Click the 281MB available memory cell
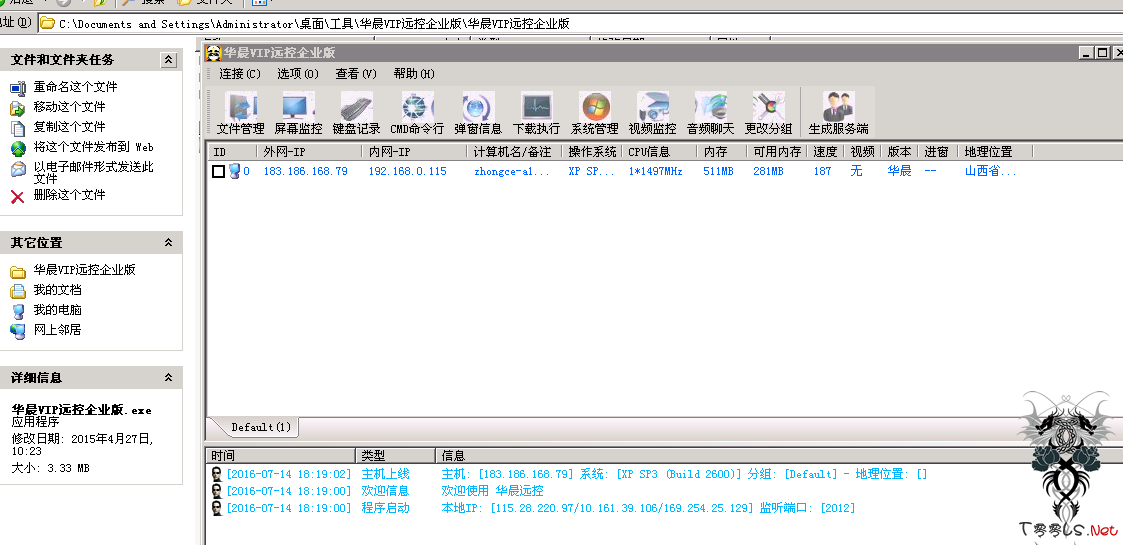This screenshot has width=1123, height=545. 768,171
